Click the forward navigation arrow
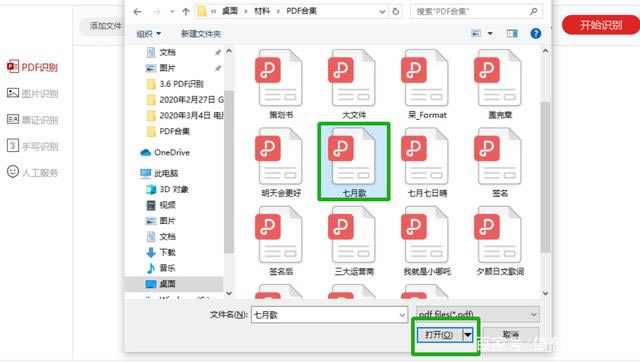 [x=157, y=12]
